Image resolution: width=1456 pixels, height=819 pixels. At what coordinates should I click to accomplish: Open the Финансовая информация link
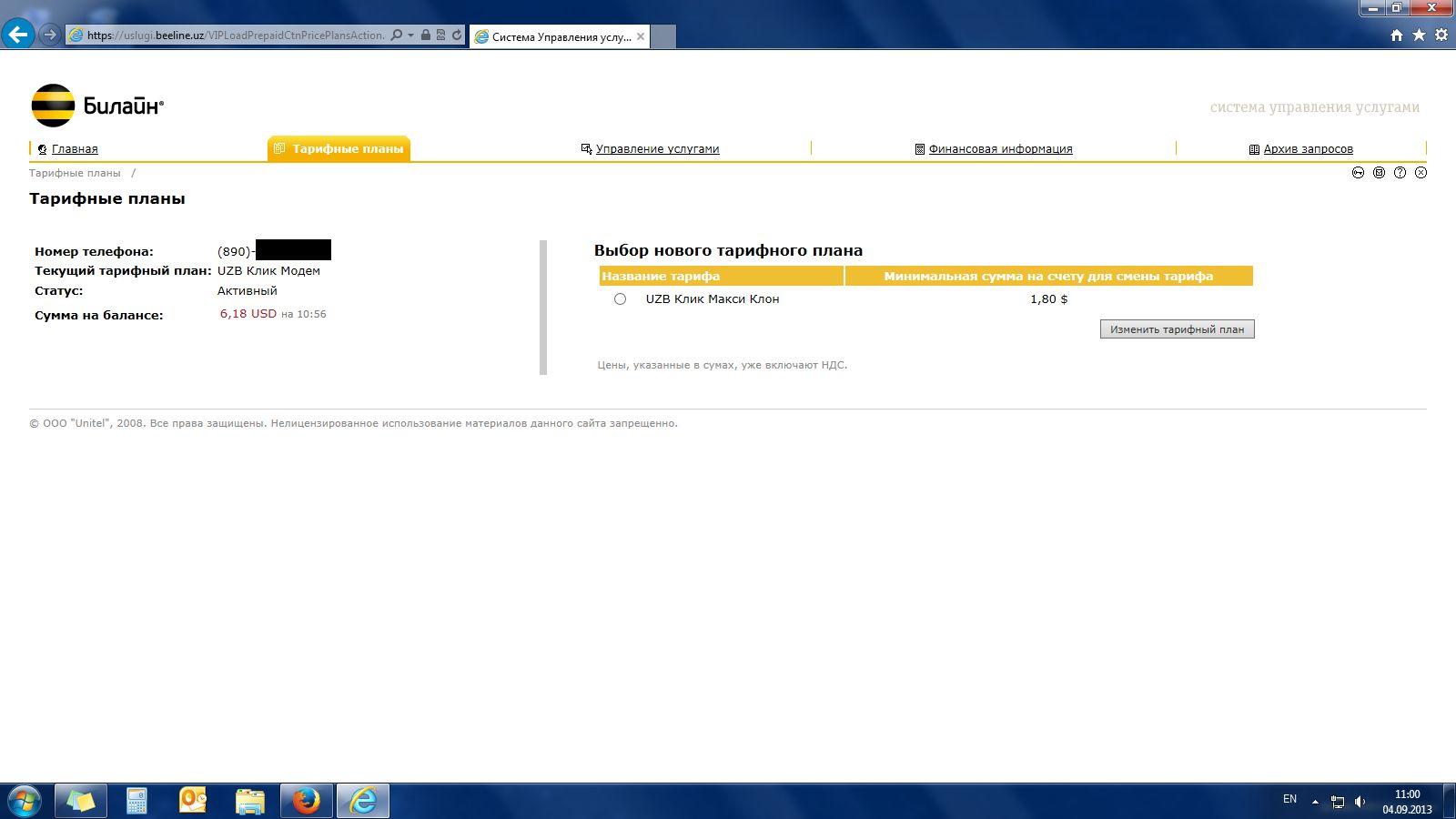1000,149
